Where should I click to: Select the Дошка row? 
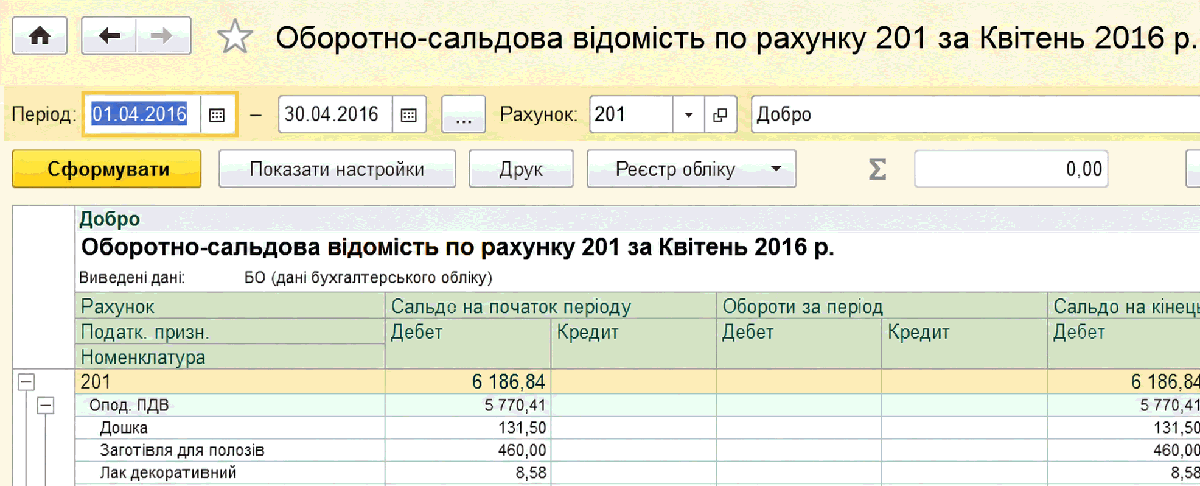tap(230, 428)
